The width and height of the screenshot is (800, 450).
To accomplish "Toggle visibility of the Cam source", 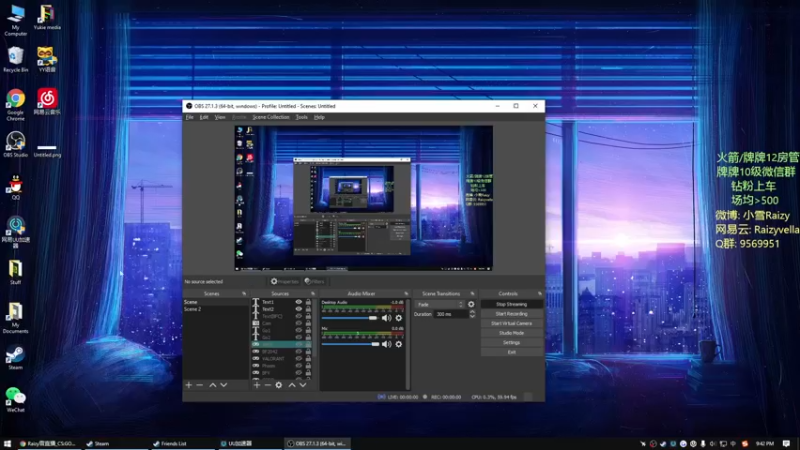I will coord(299,323).
